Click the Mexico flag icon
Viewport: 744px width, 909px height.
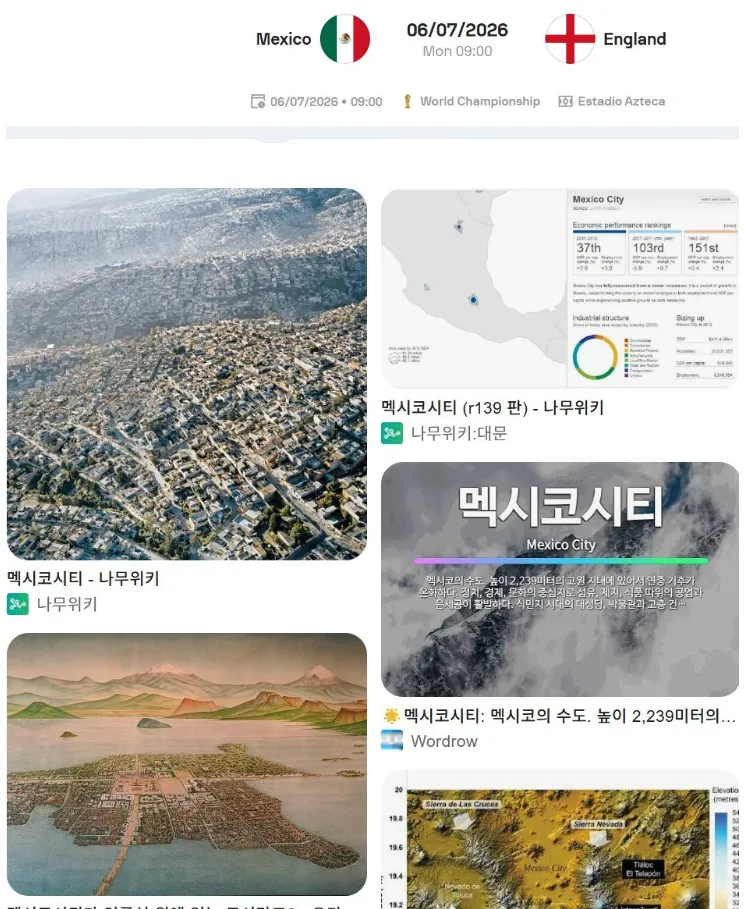click(345, 39)
